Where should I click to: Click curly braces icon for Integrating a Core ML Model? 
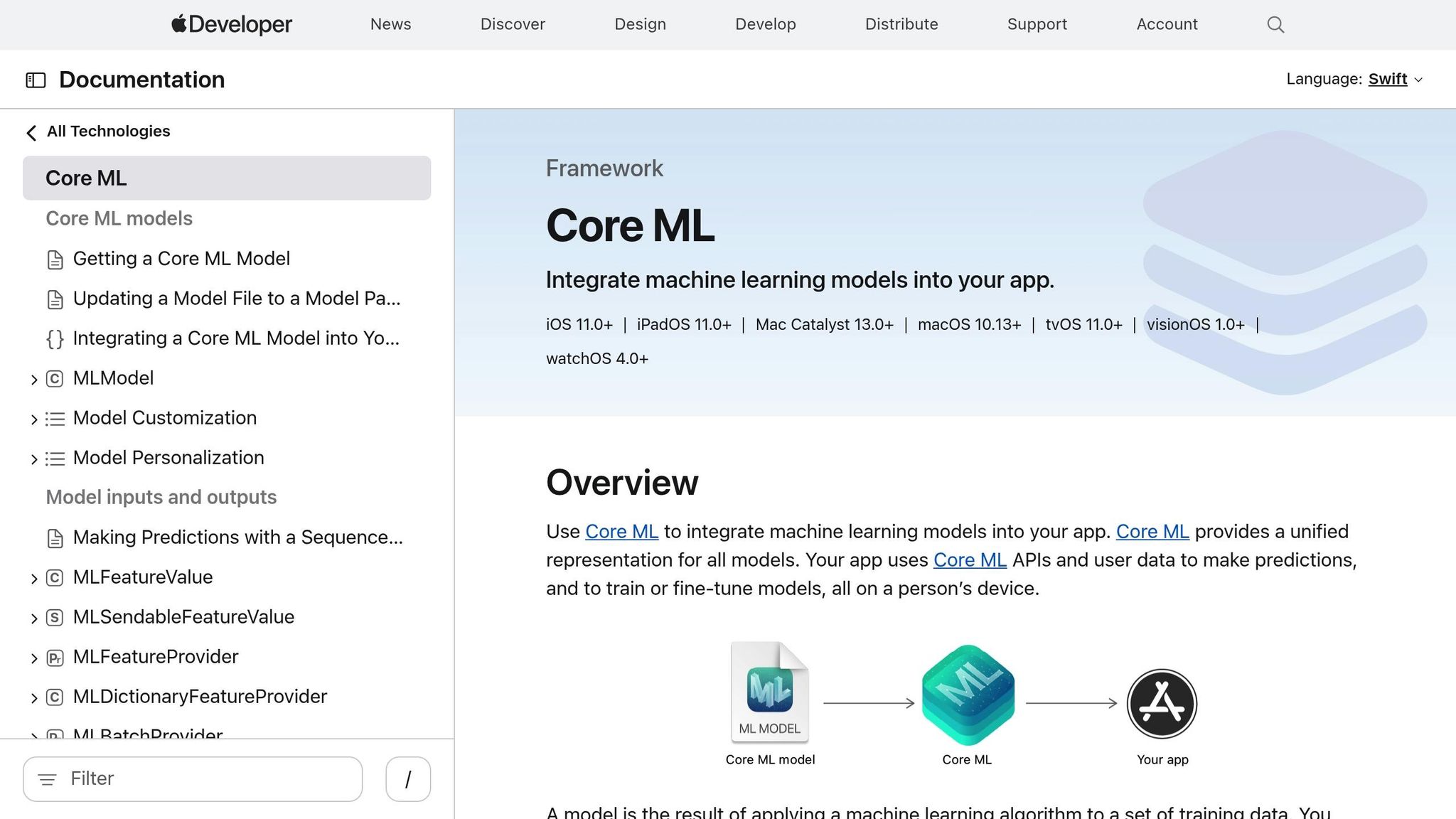[x=55, y=339]
